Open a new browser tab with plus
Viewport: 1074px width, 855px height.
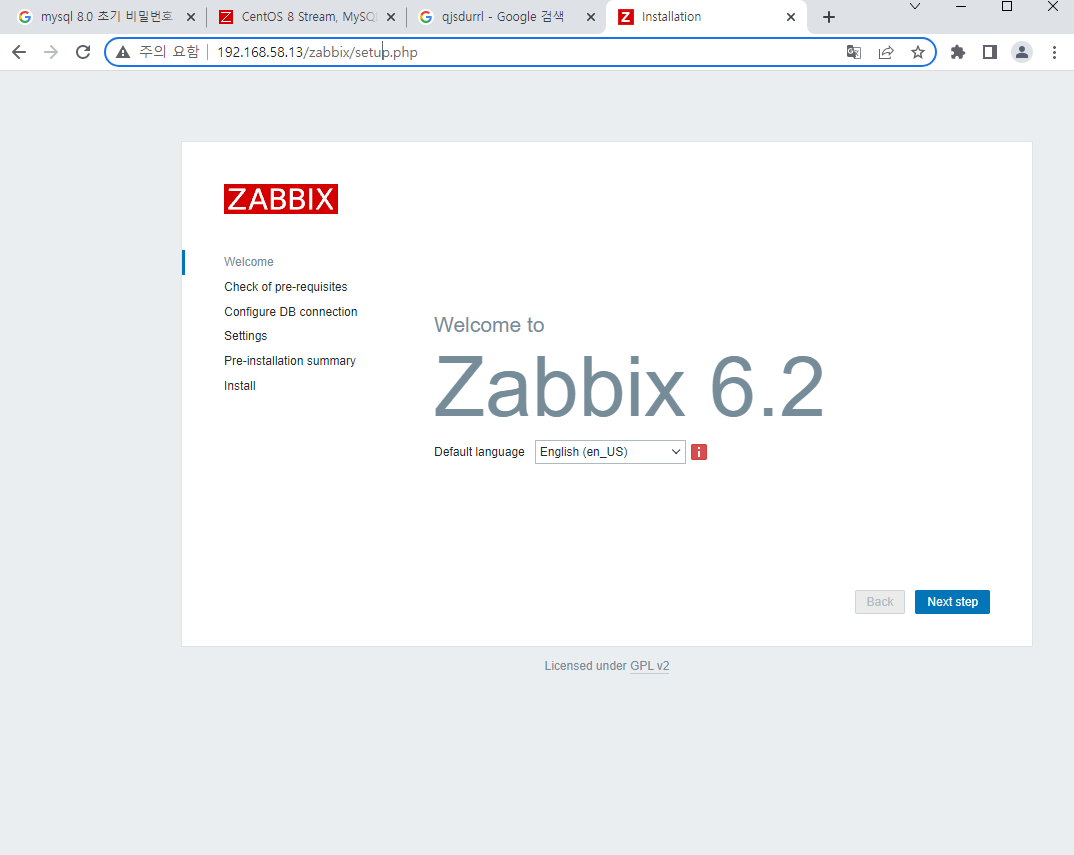click(x=829, y=17)
